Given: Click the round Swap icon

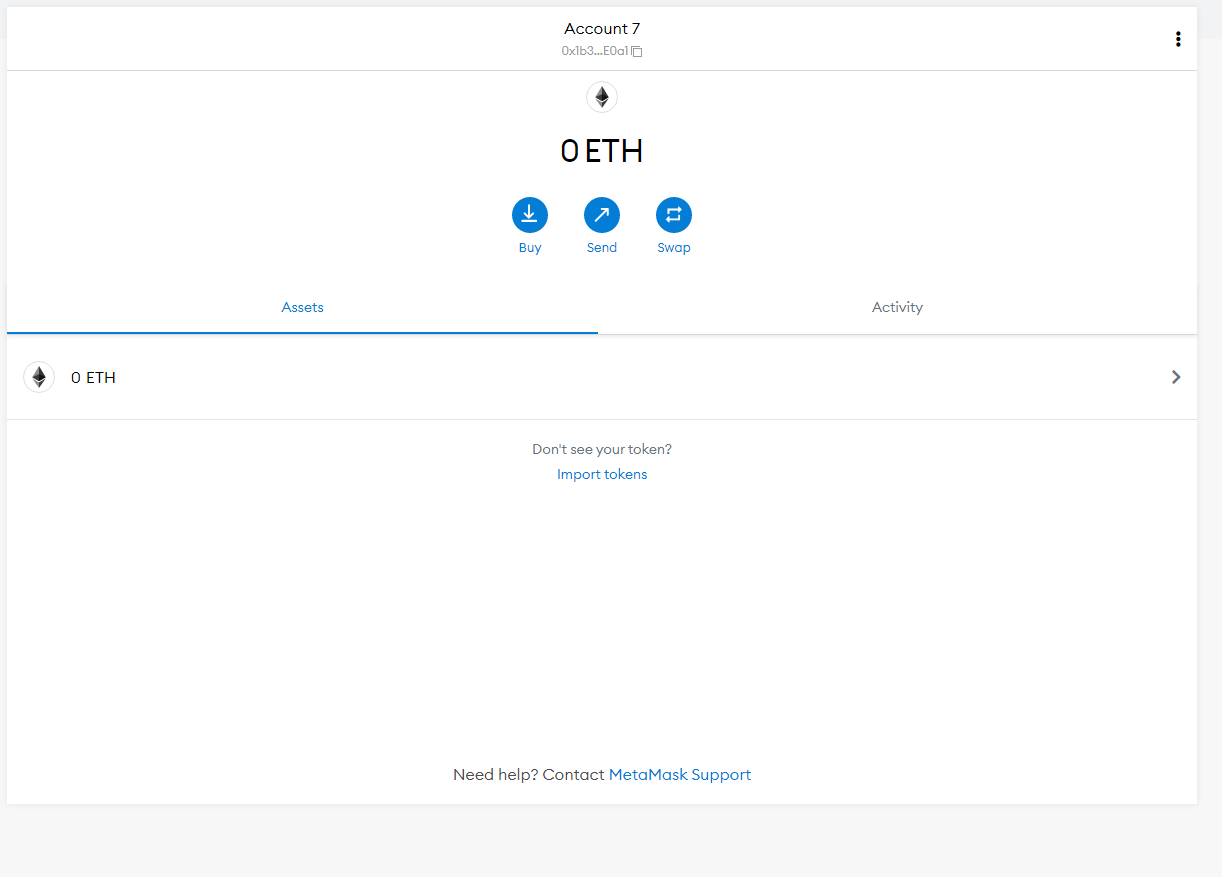Looking at the screenshot, I should click(x=674, y=215).
